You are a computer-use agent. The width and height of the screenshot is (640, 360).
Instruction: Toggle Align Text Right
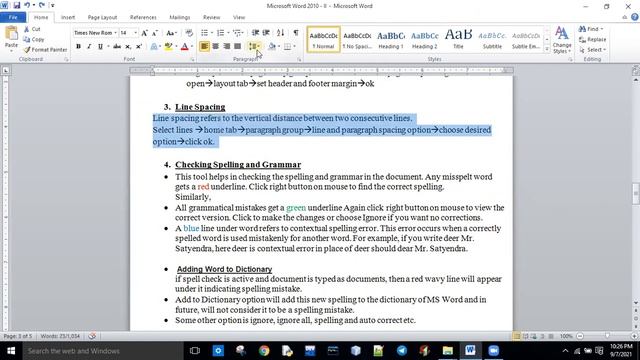pos(227,47)
